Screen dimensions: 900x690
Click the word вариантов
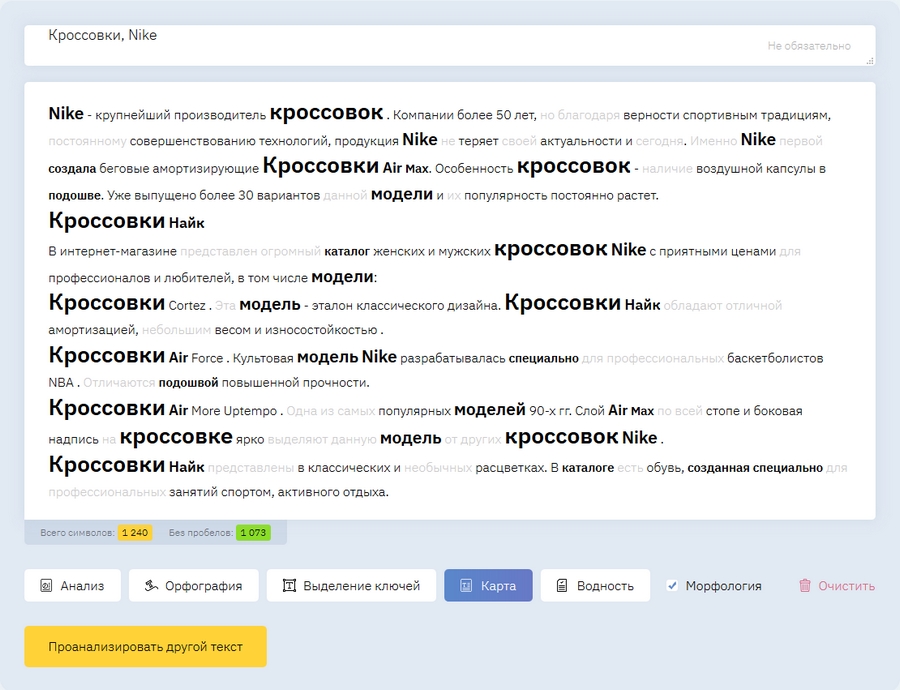[x=288, y=196]
